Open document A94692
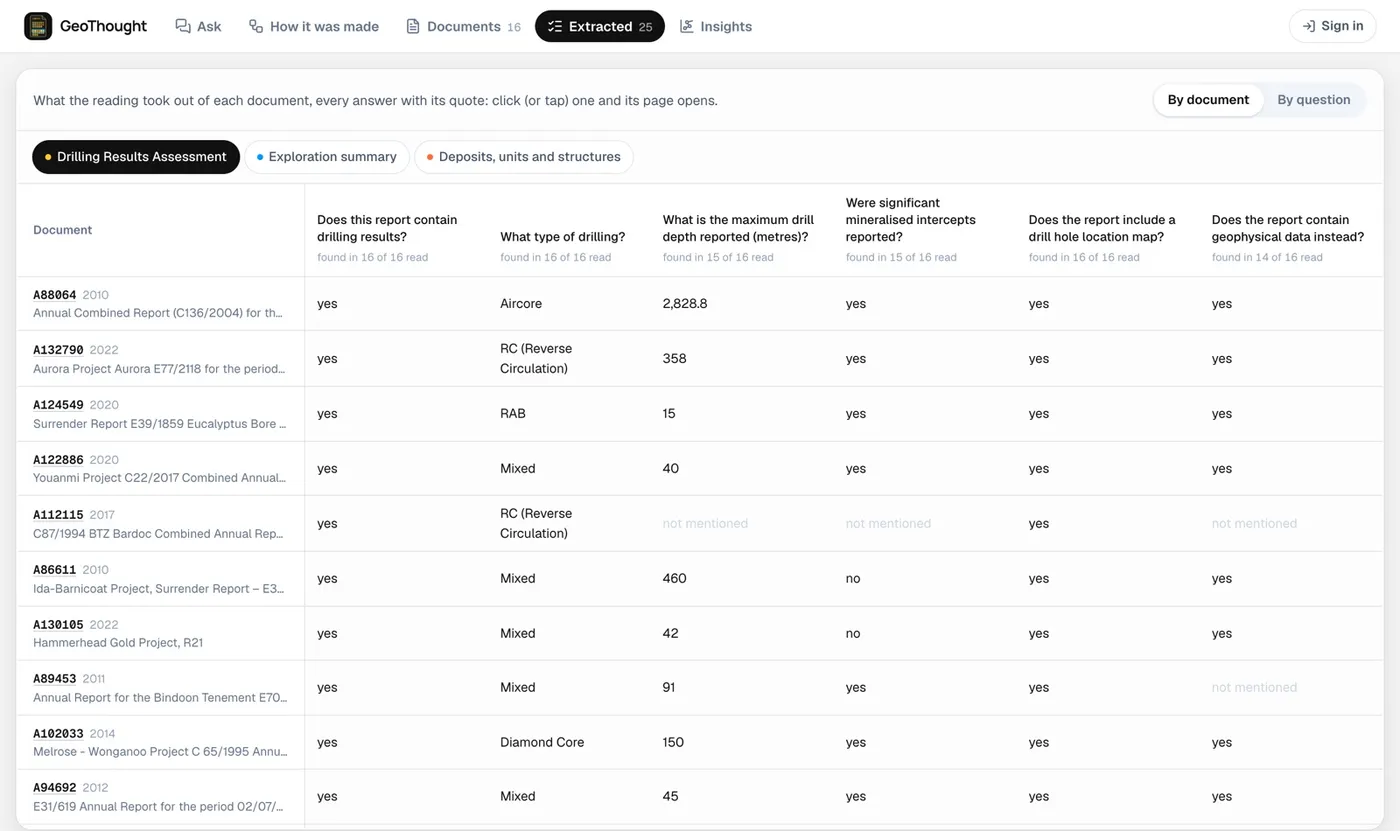The height and width of the screenshot is (831, 1400). pyautogui.click(x=55, y=788)
